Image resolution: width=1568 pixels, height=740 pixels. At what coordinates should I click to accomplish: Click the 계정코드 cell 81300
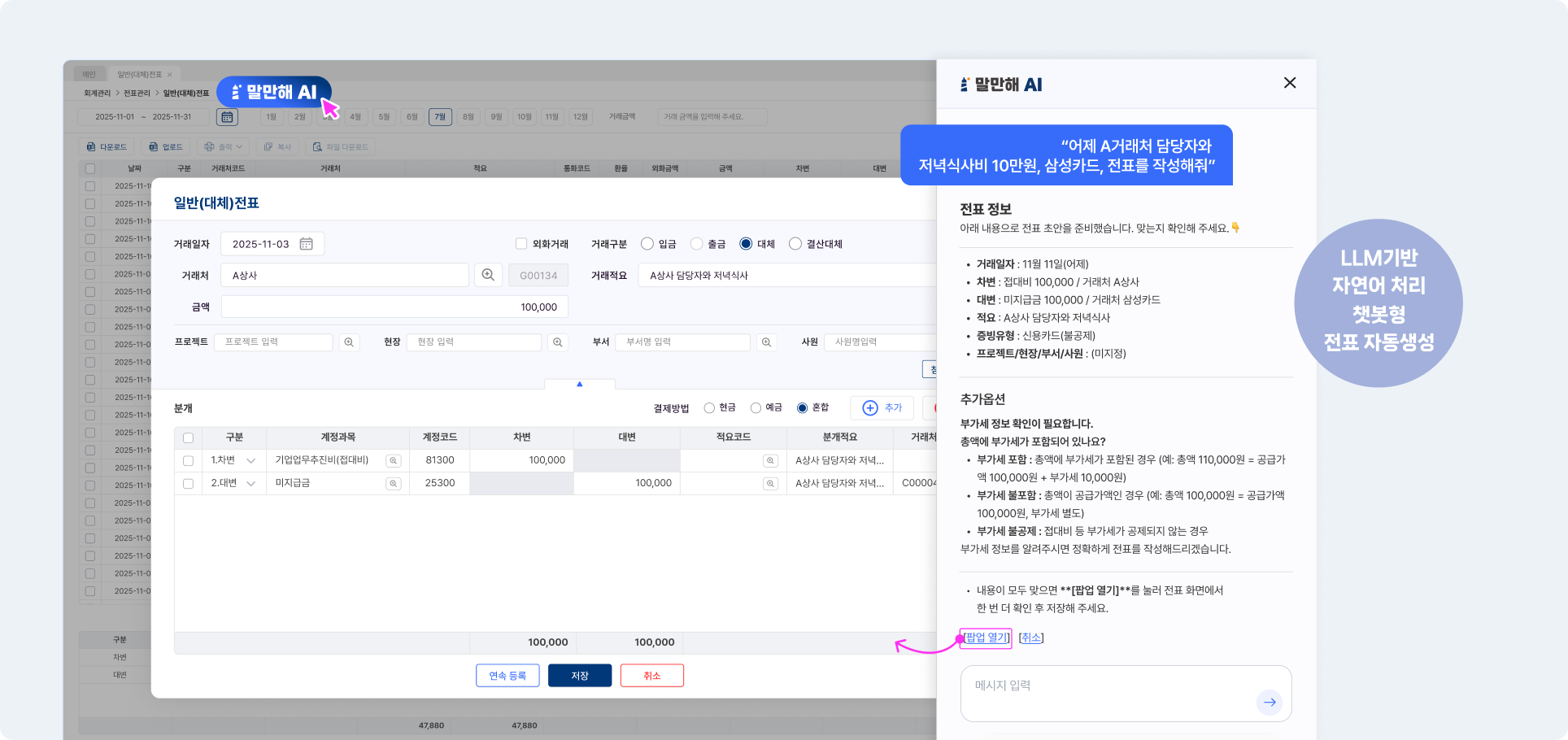(440, 461)
